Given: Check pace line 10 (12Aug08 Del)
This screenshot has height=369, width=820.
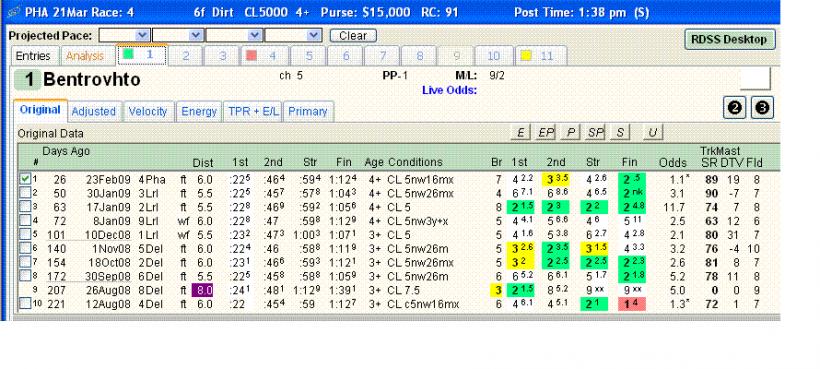Looking at the screenshot, I should point(25,303).
